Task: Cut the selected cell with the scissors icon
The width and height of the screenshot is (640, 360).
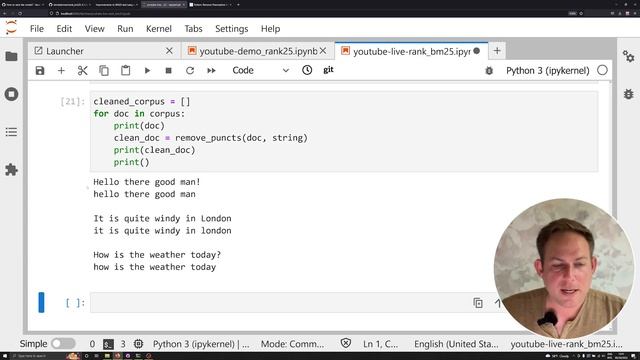Action: [x=82, y=71]
